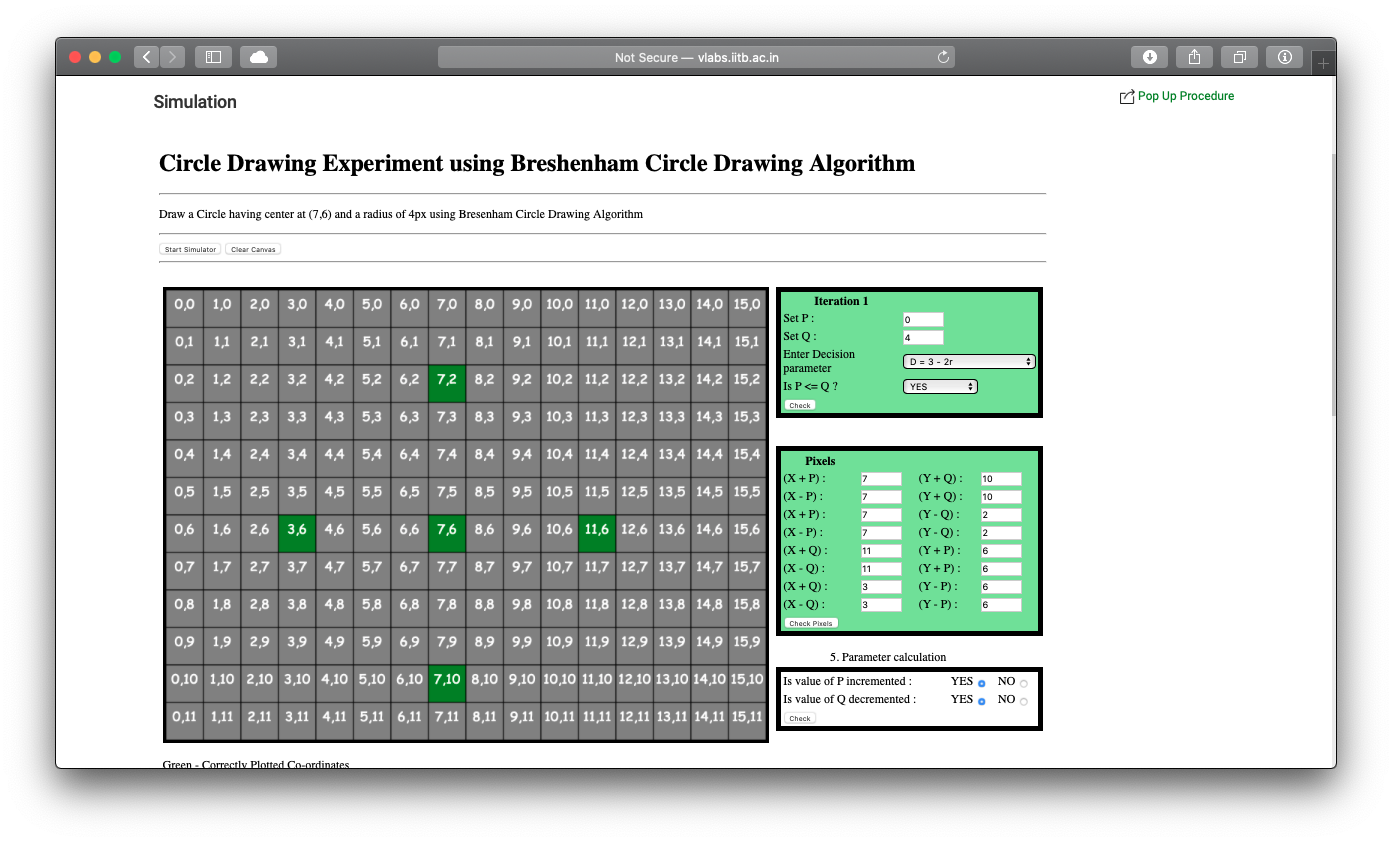Click the Safari address bar
Image resolution: width=1392 pixels, height=842 pixels.
pyautogui.click(x=696, y=57)
